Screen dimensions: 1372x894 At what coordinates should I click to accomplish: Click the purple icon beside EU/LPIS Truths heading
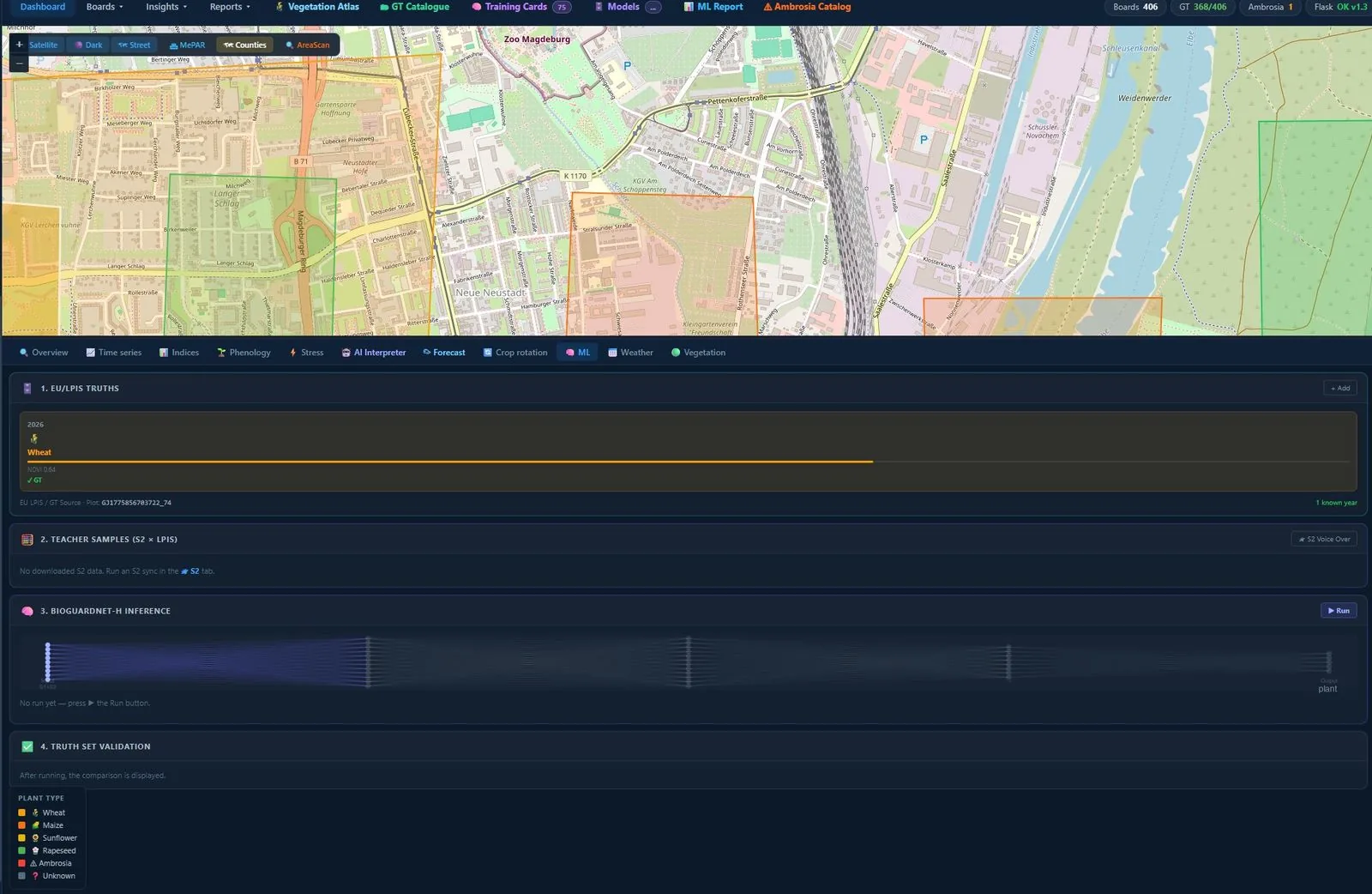pyautogui.click(x=27, y=389)
